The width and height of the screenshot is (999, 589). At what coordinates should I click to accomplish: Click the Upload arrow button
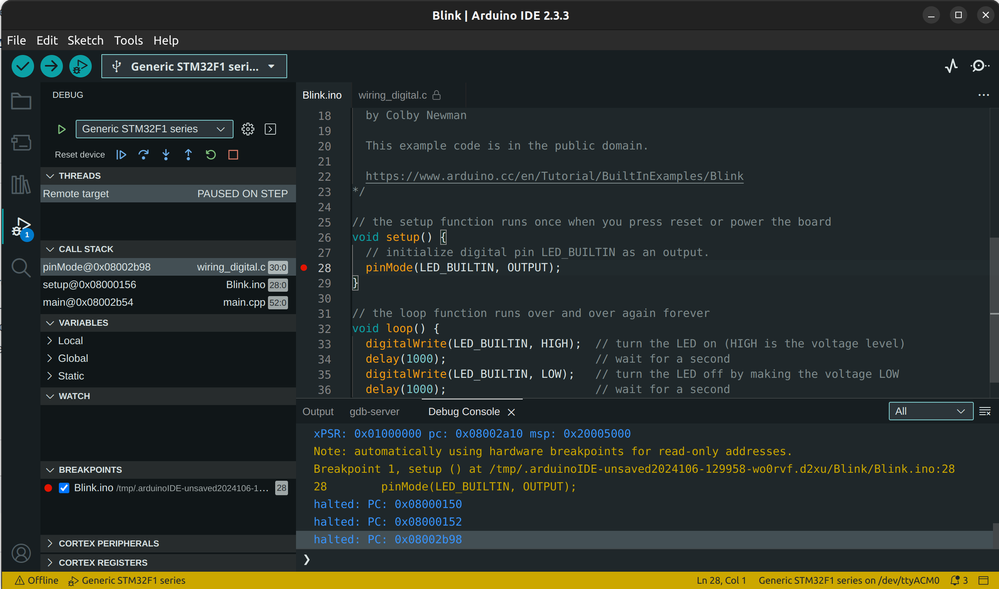51,66
